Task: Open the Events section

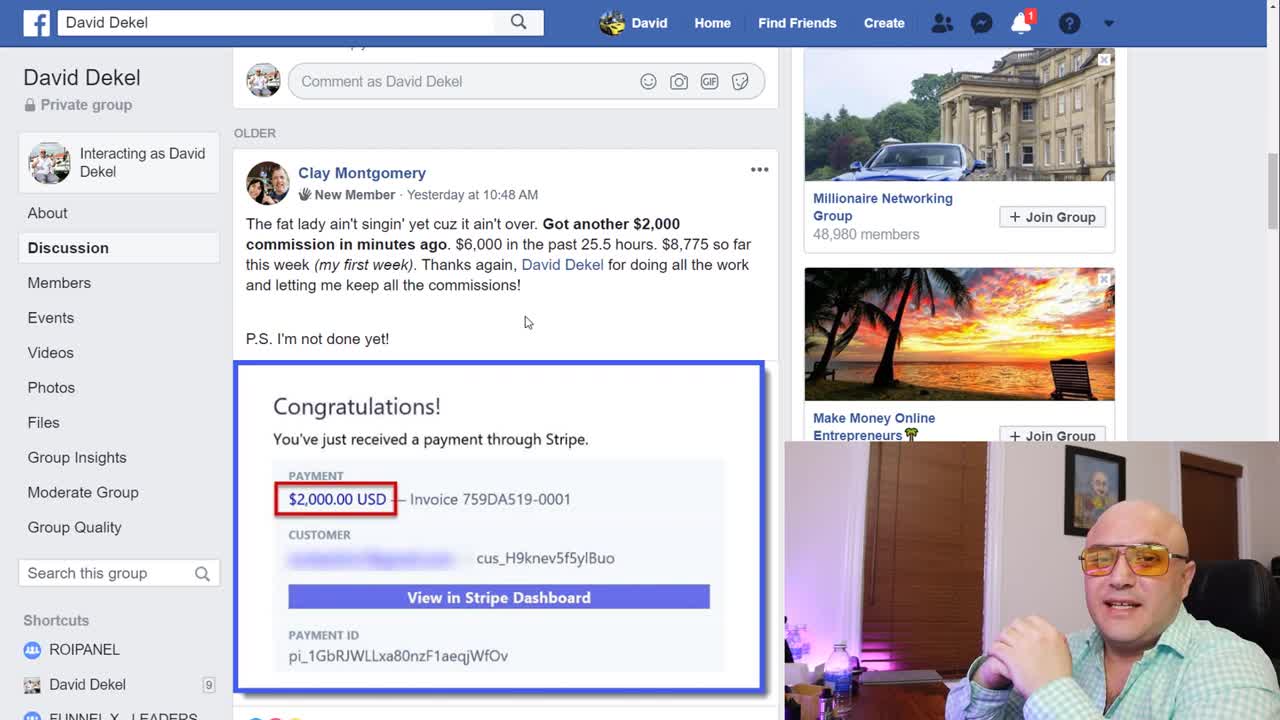Action: (x=50, y=318)
